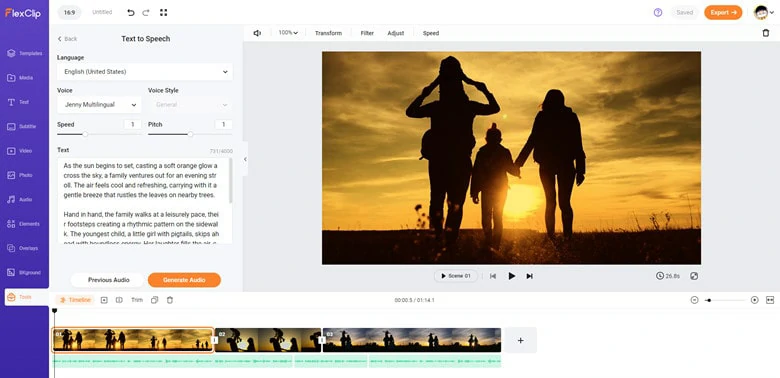Play the video preview

pos(511,276)
